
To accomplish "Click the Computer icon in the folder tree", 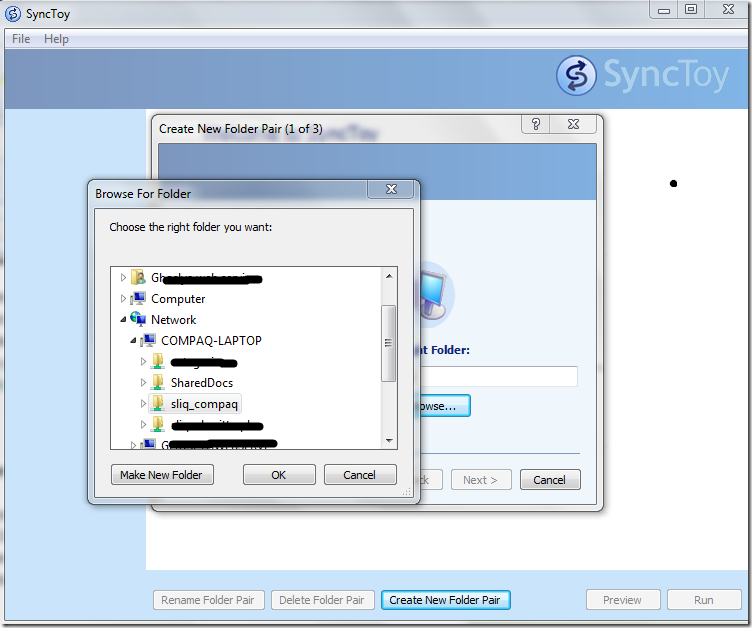I will click(138, 298).
